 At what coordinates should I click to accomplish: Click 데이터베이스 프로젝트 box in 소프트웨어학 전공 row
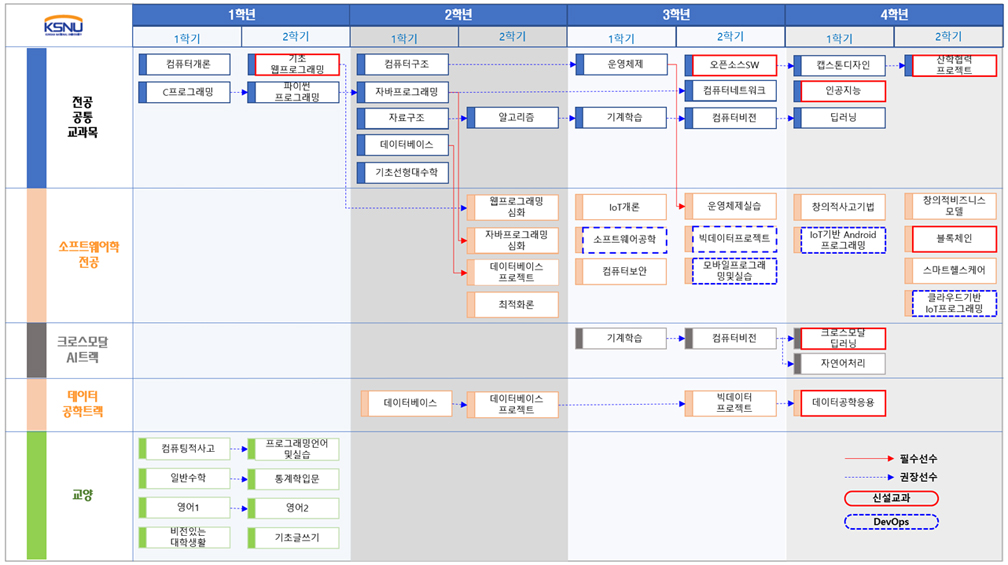[x=512, y=272]
